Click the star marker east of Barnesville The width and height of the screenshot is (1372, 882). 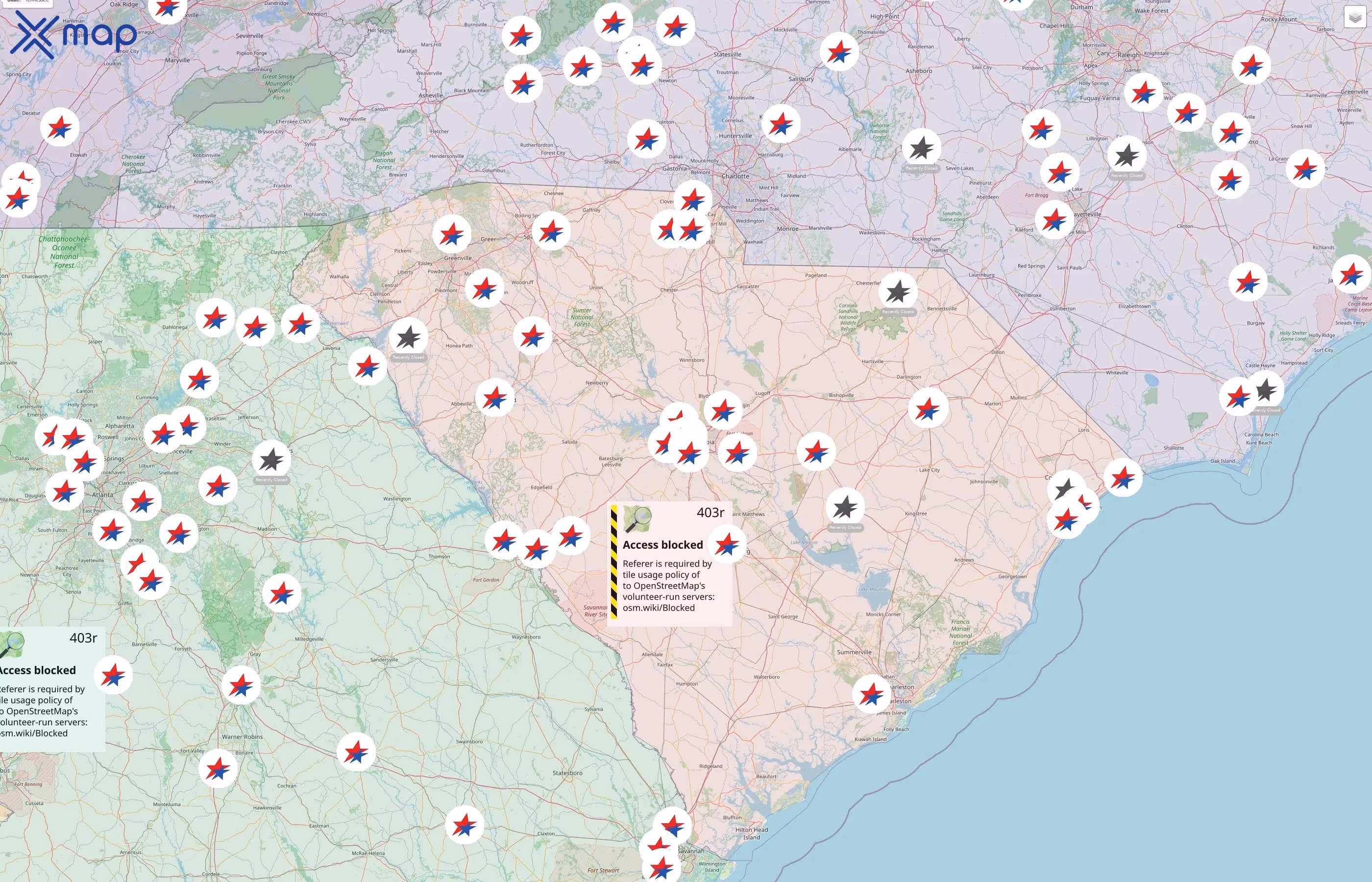point(113,675)
